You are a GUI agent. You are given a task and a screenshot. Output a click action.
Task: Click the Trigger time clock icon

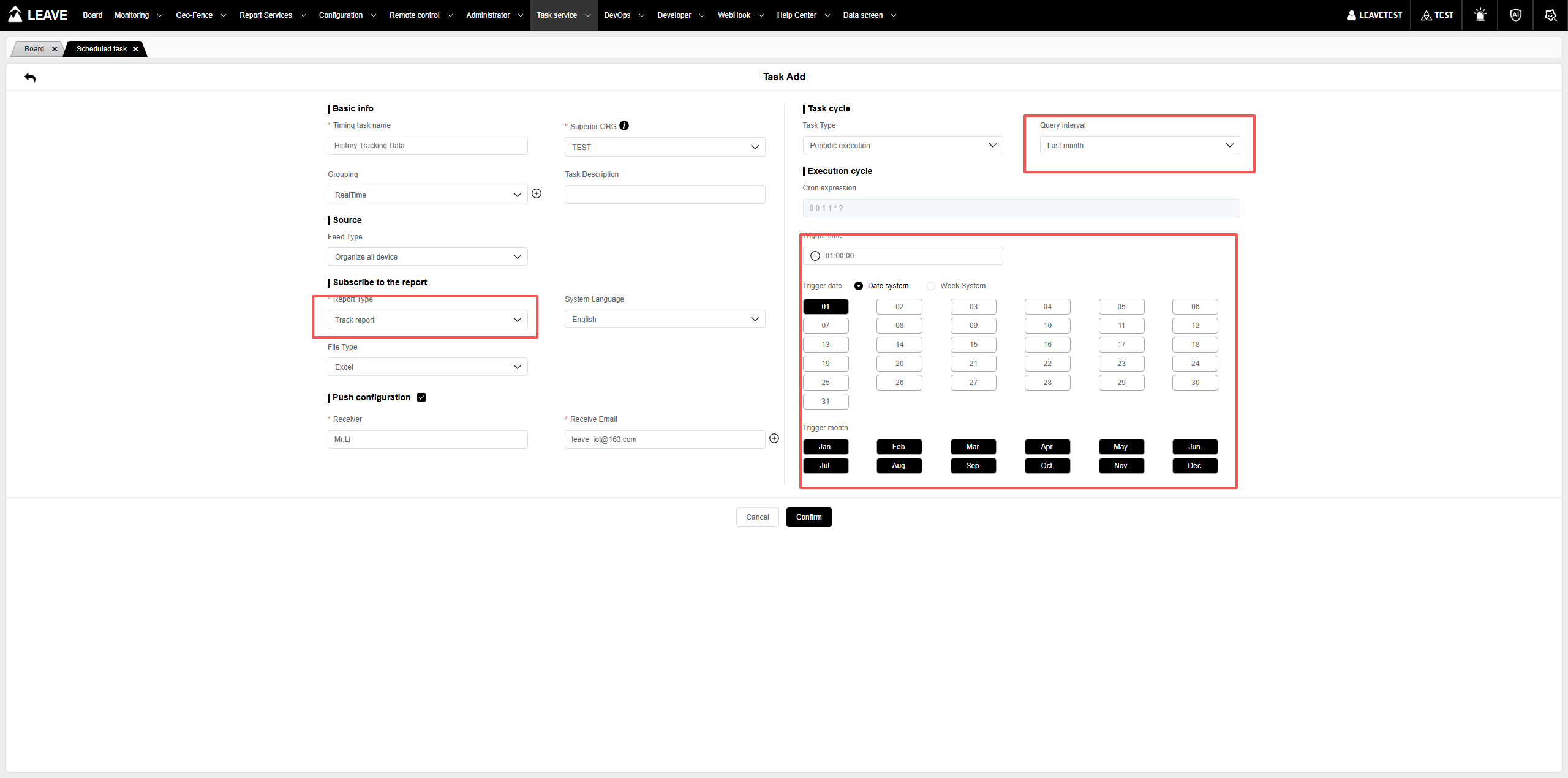coord(815,256)
